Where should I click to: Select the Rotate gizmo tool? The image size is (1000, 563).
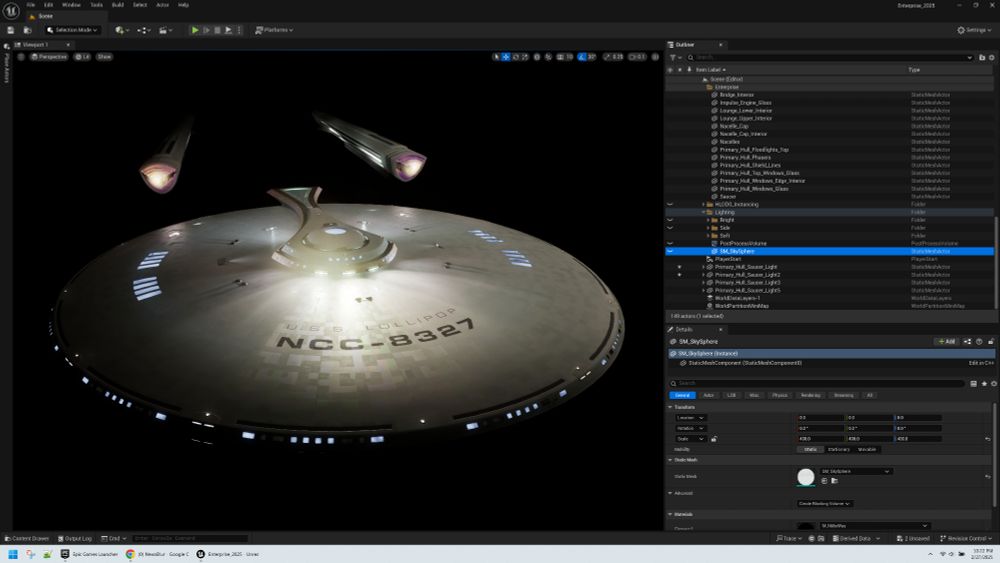pyautogui.click(x=515, y=57)
